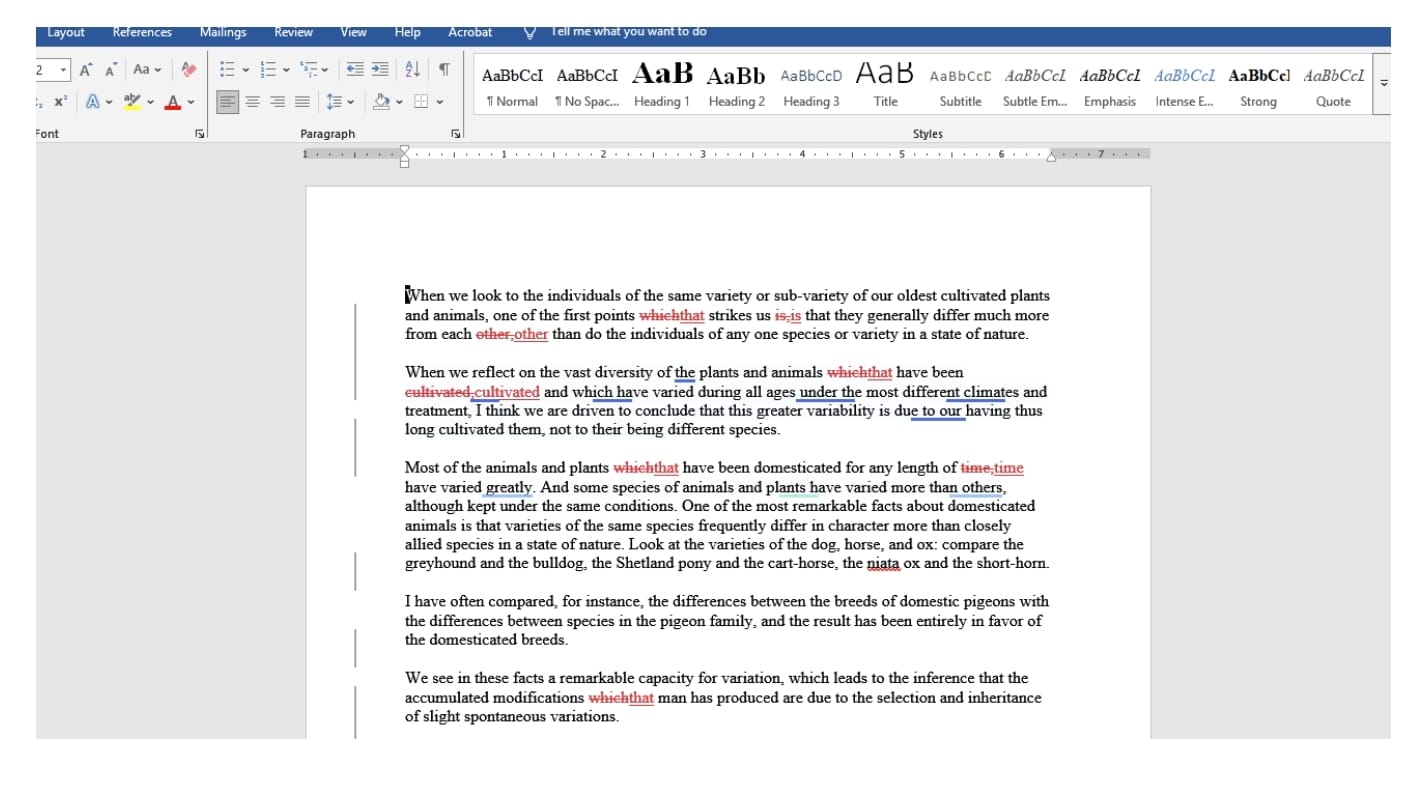Insert a bulleted list

227,70
